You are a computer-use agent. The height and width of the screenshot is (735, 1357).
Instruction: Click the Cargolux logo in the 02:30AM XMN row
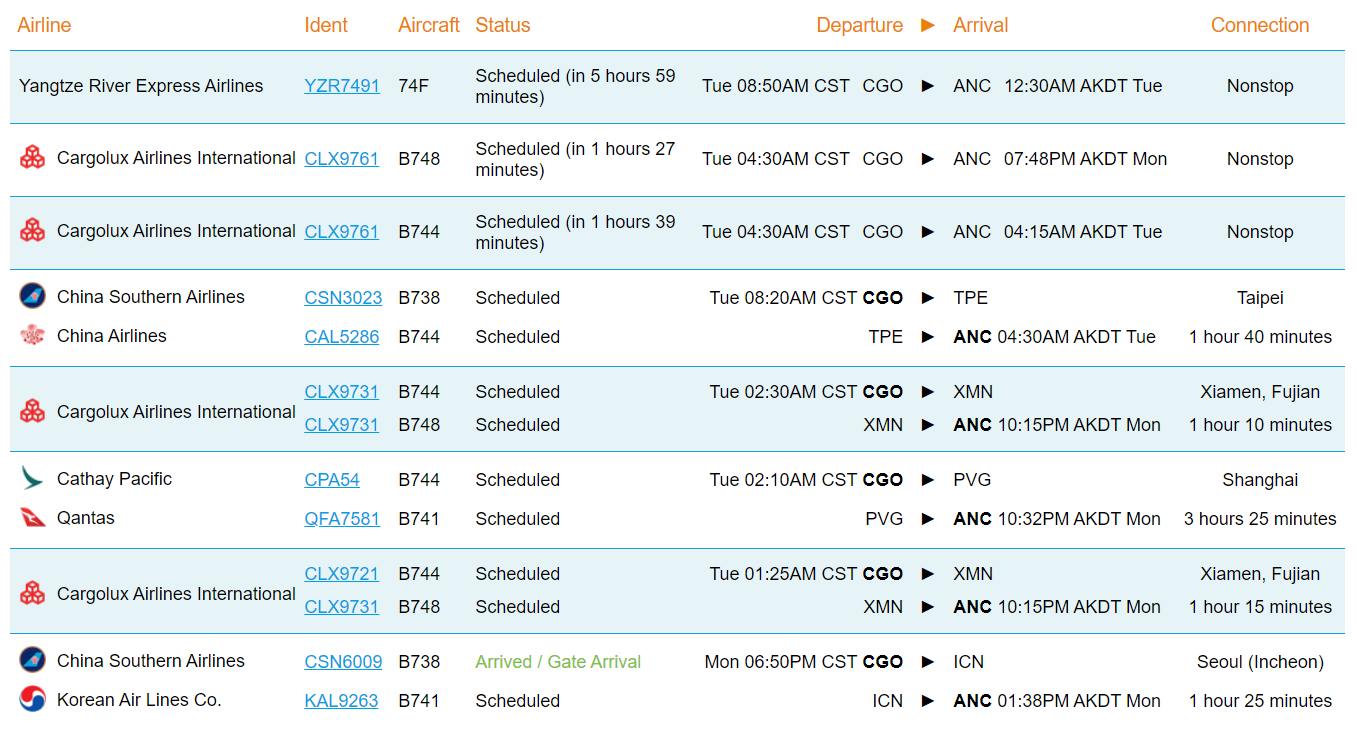click(x=33, y=411)
